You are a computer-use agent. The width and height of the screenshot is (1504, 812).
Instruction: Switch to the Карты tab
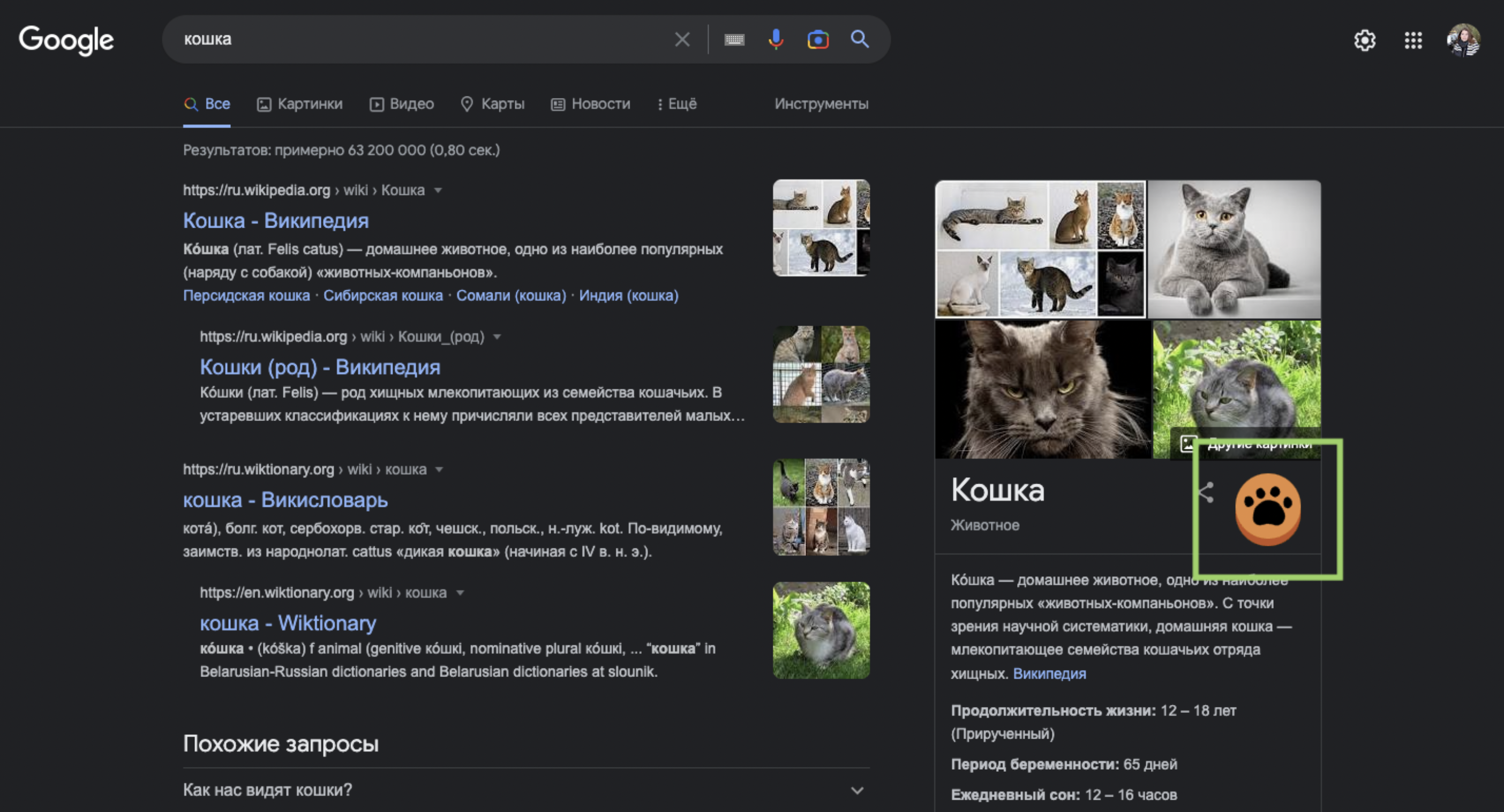pyautogui.click(x=493, y=104)
